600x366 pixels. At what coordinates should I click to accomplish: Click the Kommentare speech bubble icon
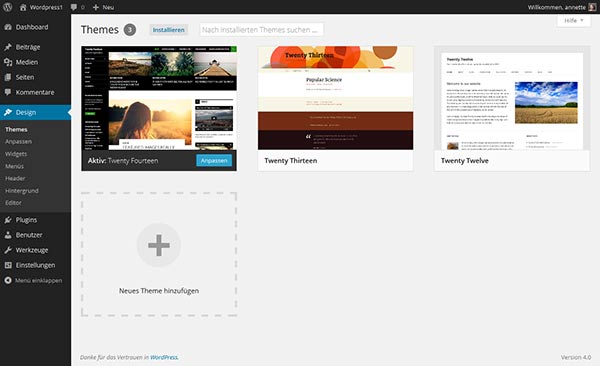8,92
